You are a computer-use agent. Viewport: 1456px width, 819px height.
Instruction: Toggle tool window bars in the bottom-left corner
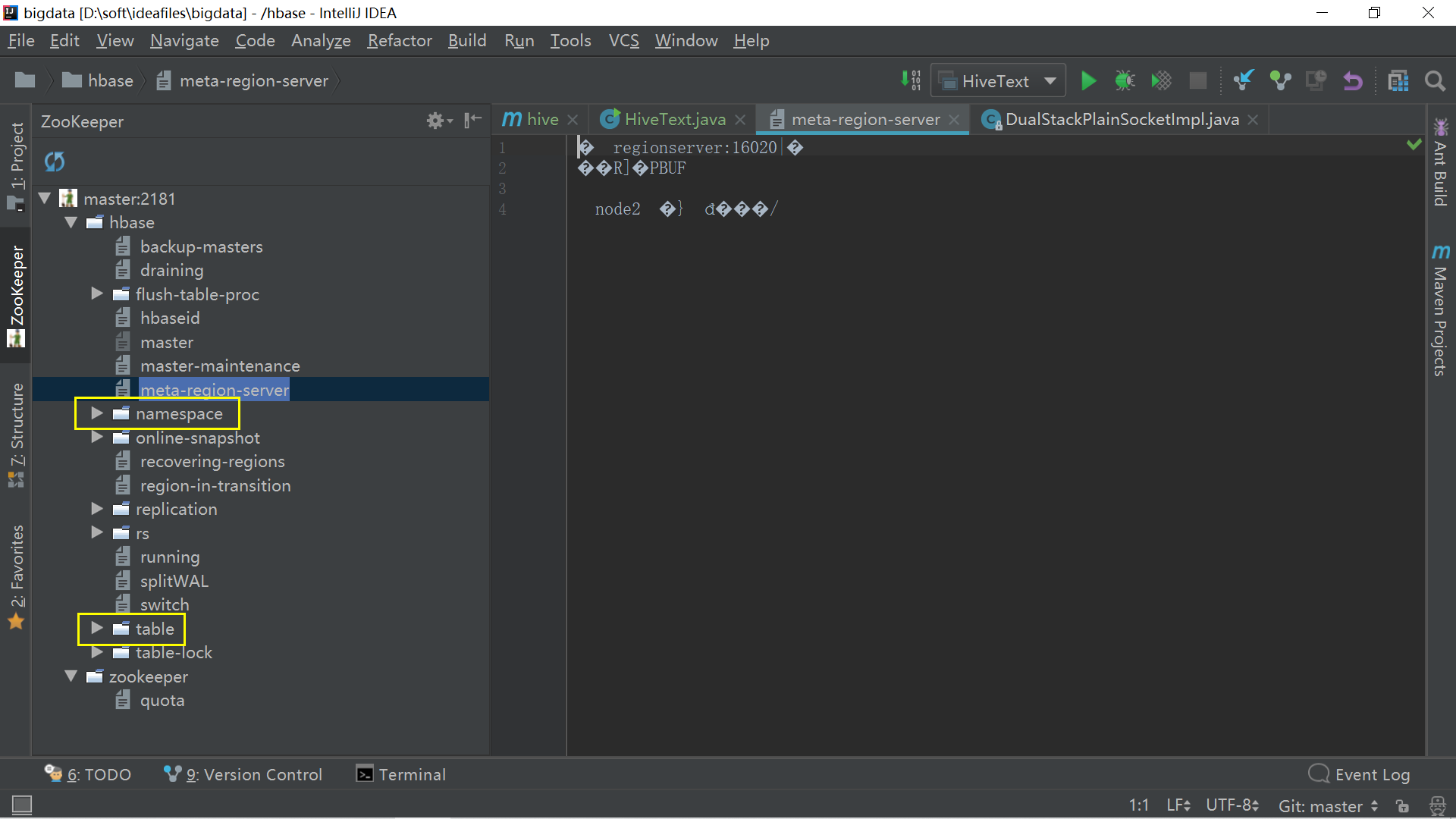point(22,805)
